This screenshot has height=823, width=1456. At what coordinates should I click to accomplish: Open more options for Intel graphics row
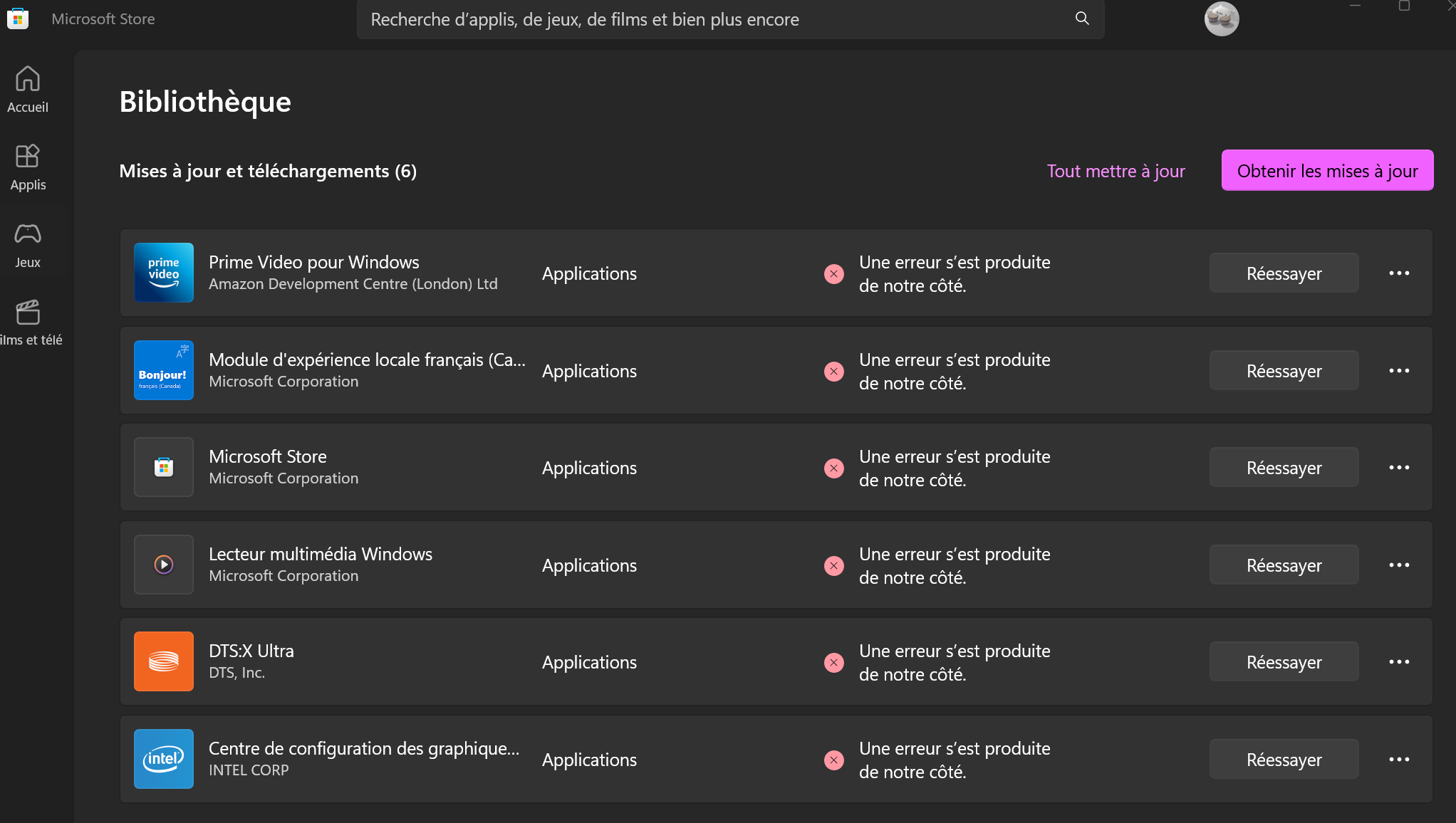pos(1399,760)
